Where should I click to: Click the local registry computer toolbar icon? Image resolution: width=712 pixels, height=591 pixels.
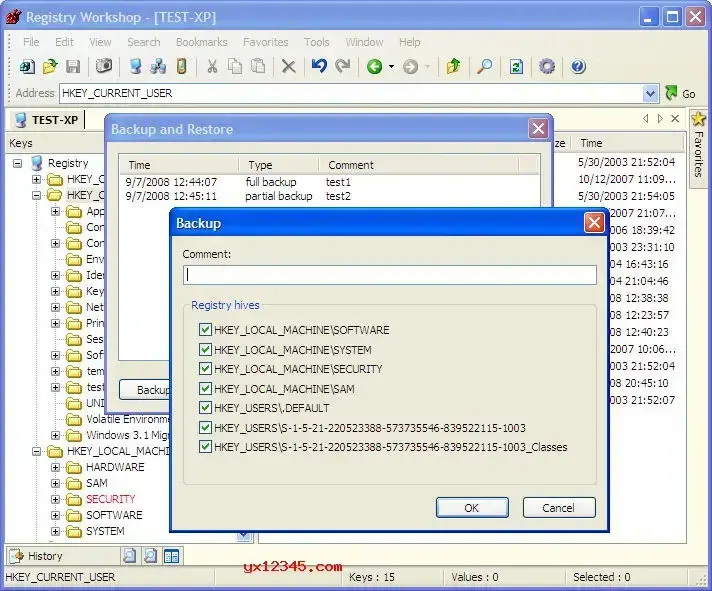pos(135,67)
